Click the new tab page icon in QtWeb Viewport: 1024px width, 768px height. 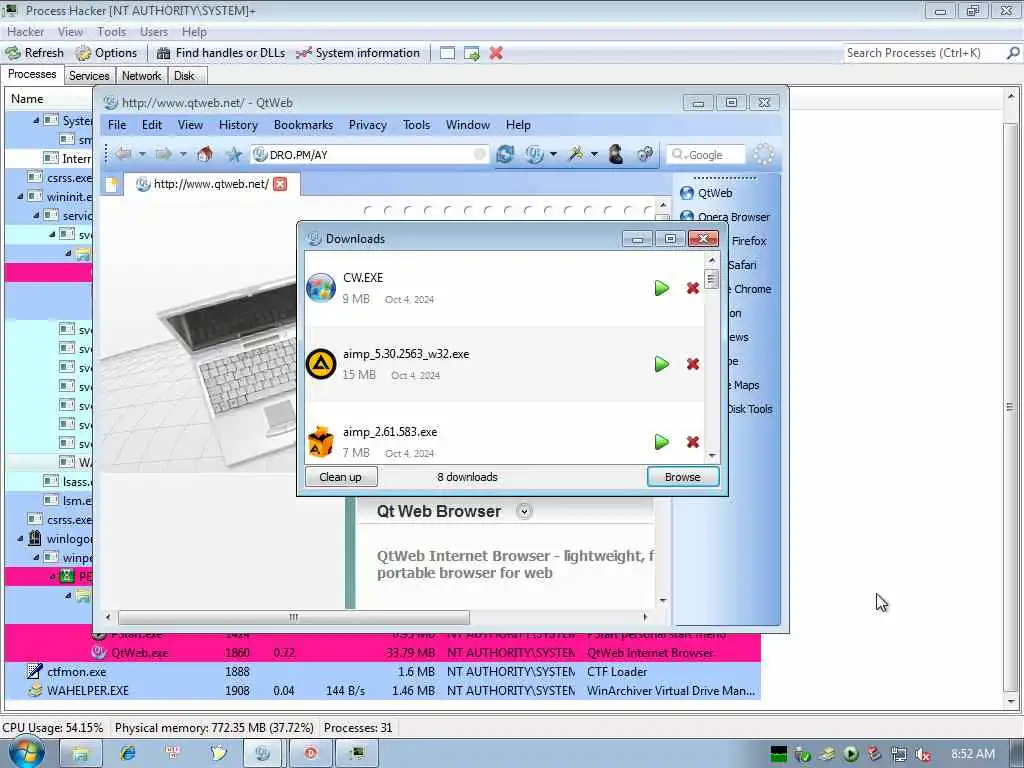tap(112, 185)
